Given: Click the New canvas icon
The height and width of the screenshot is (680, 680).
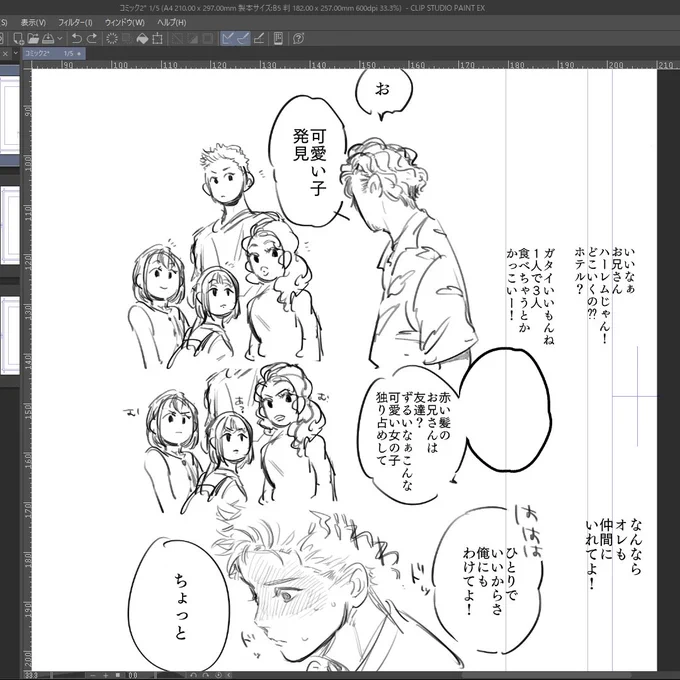Looking at the screenshot, I should coord(18,39).
